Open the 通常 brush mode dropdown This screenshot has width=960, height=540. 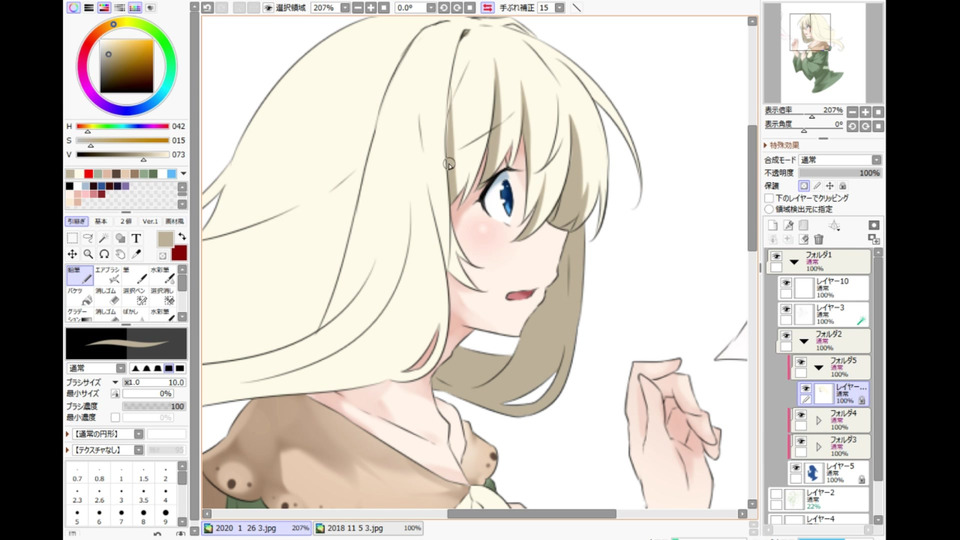121,369
